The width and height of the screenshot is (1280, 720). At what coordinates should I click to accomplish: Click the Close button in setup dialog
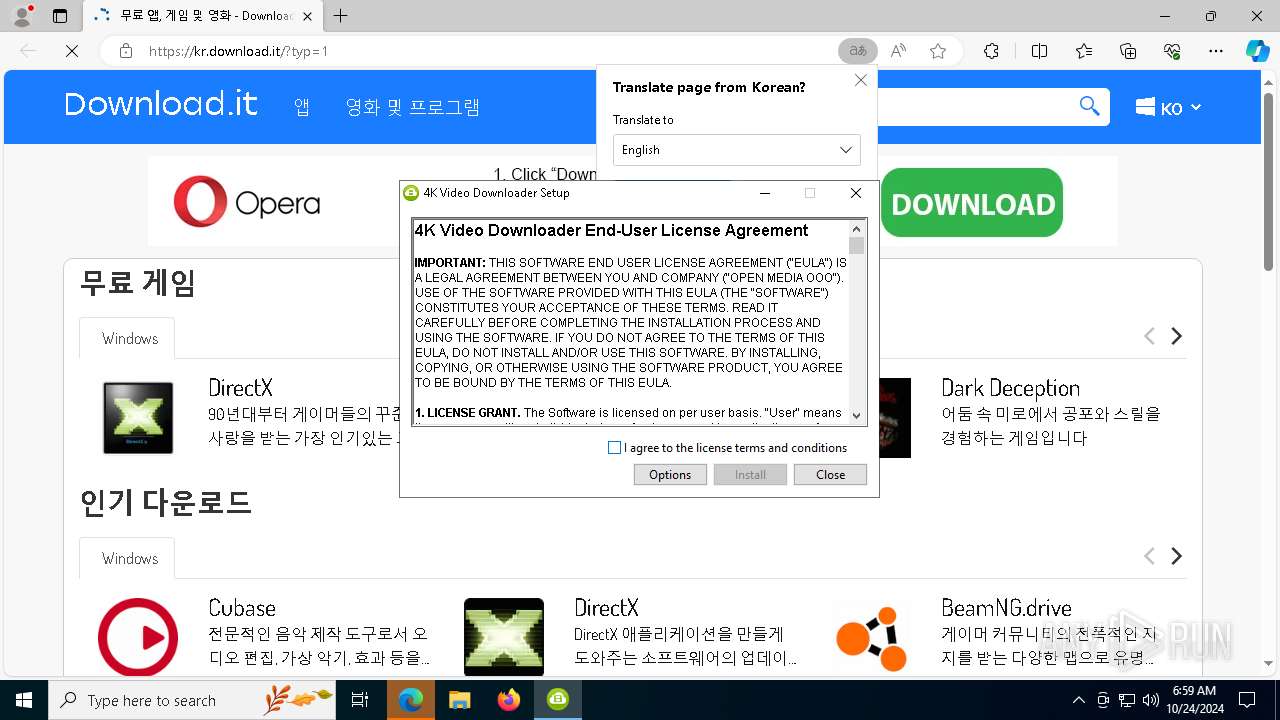(830, 475)
